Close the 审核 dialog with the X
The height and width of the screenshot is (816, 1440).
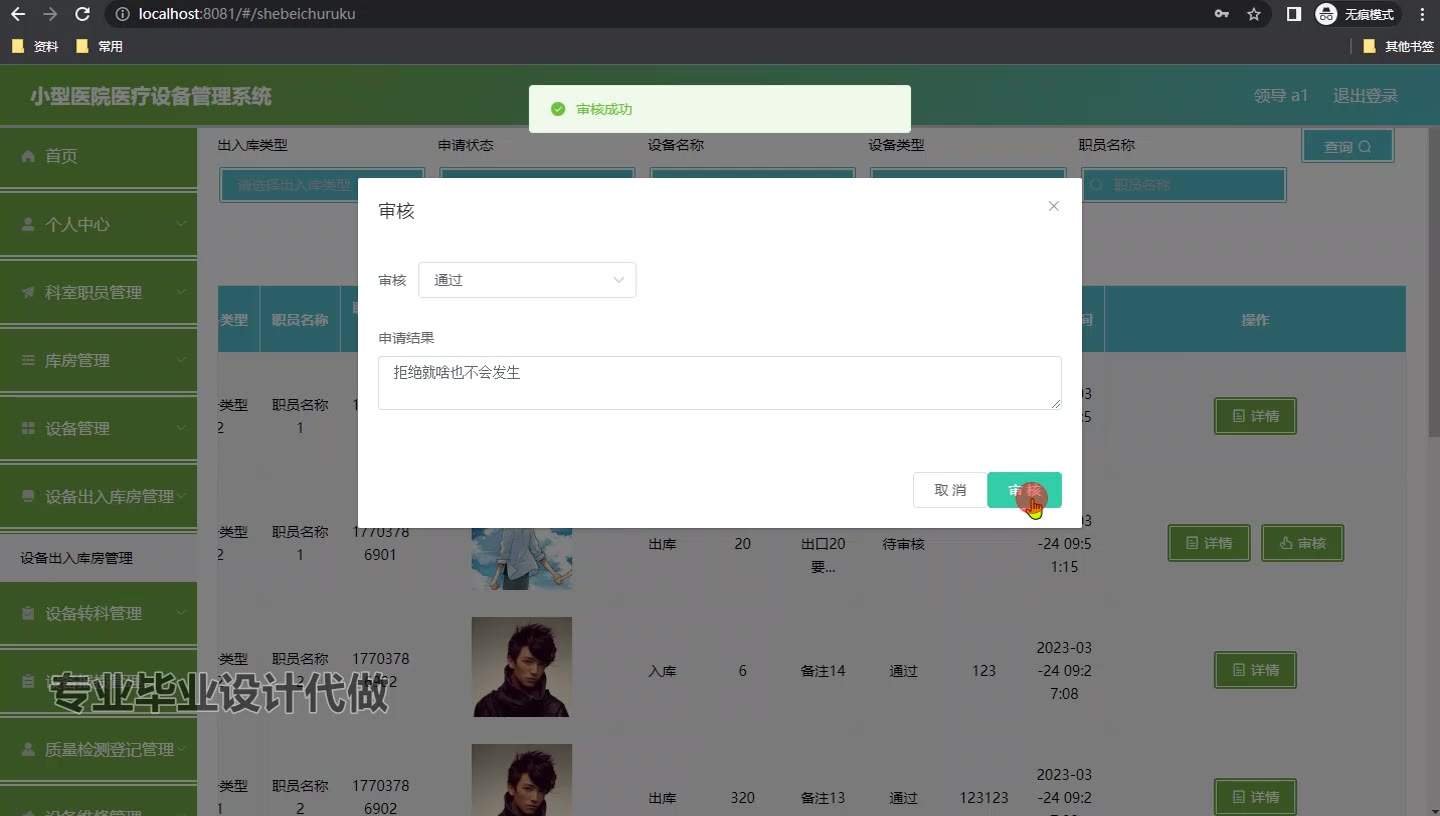coord(1053,206)
